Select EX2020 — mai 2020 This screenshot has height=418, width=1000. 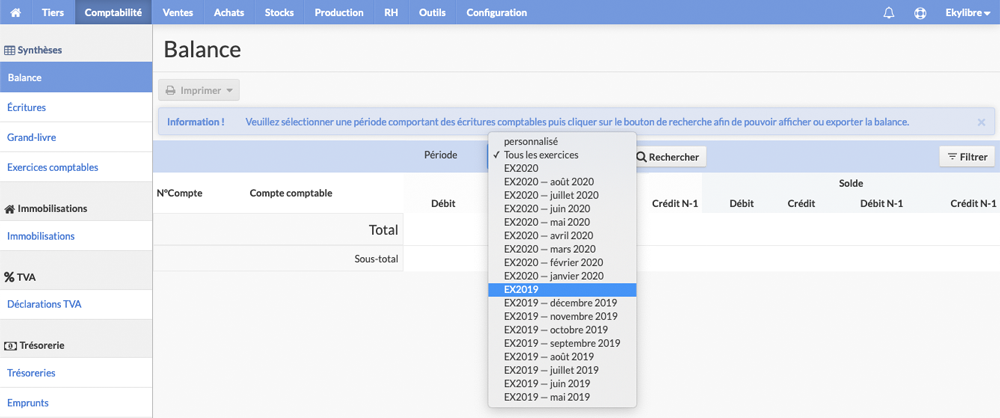[x=562, y=222]
